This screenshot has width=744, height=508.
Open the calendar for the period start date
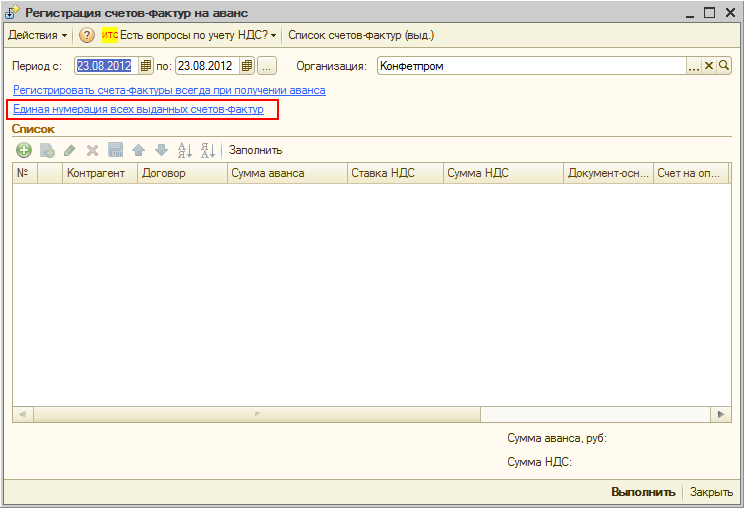146,66
